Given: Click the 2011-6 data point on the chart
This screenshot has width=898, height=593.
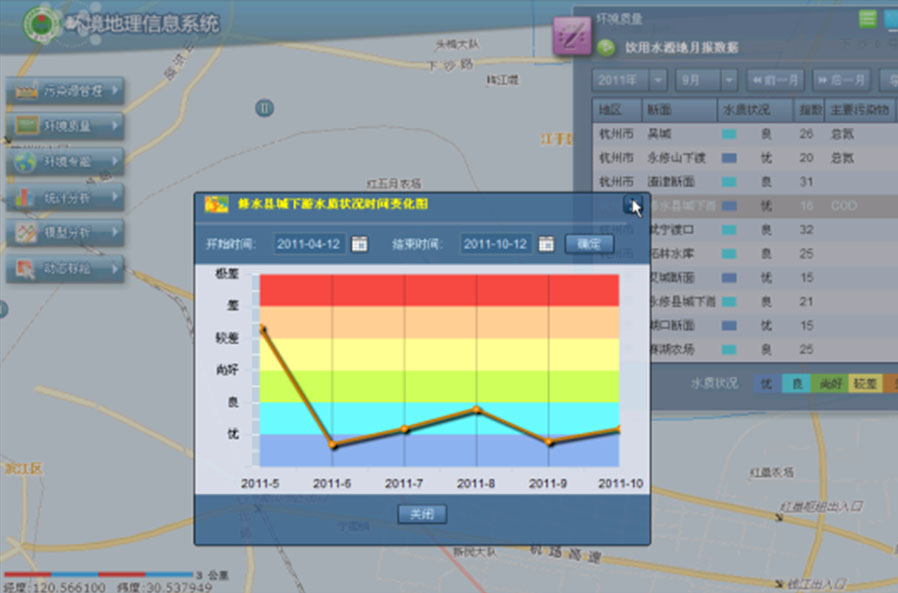Looking at the screenshot, I should 333,445.
